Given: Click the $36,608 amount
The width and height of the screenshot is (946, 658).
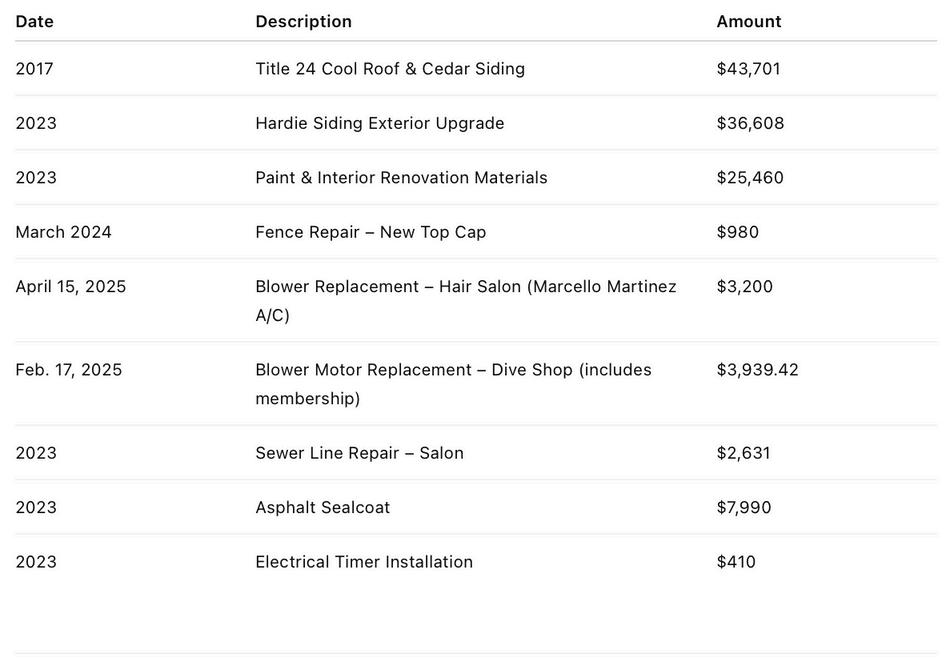Looking at the screenshot, I should 750,123.
